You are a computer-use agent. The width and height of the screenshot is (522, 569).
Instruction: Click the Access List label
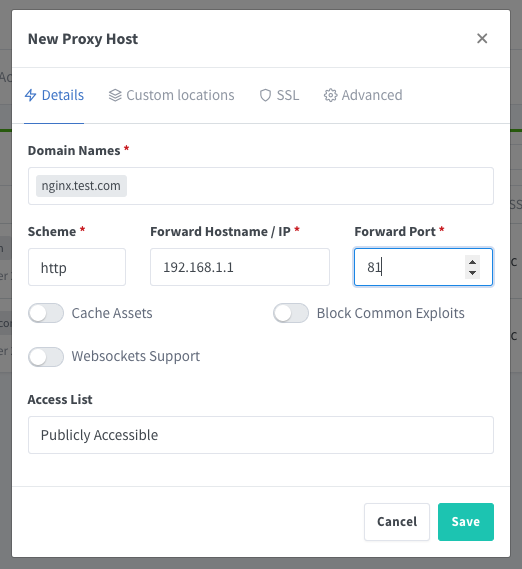tap(60, 400)
